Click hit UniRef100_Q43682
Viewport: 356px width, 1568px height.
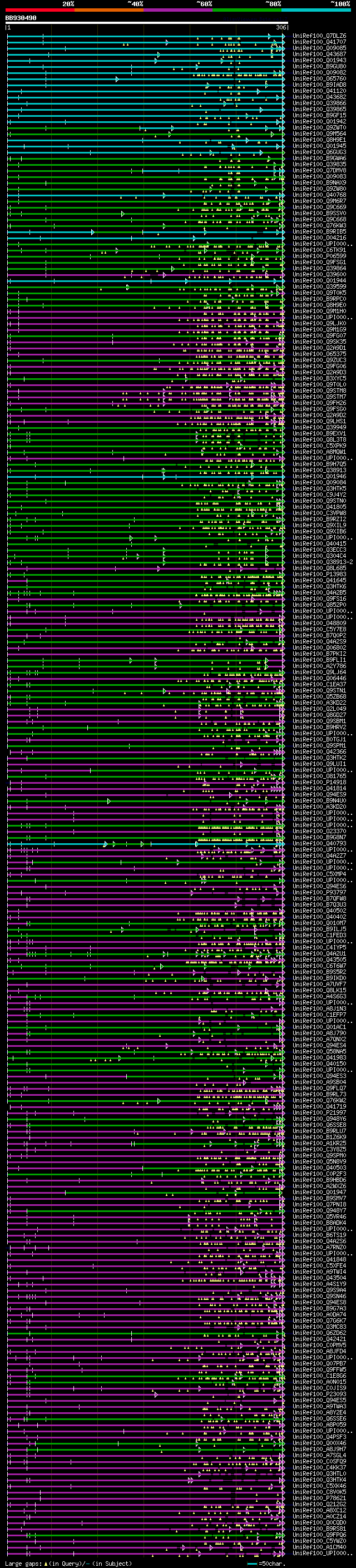tap(319, 97)
